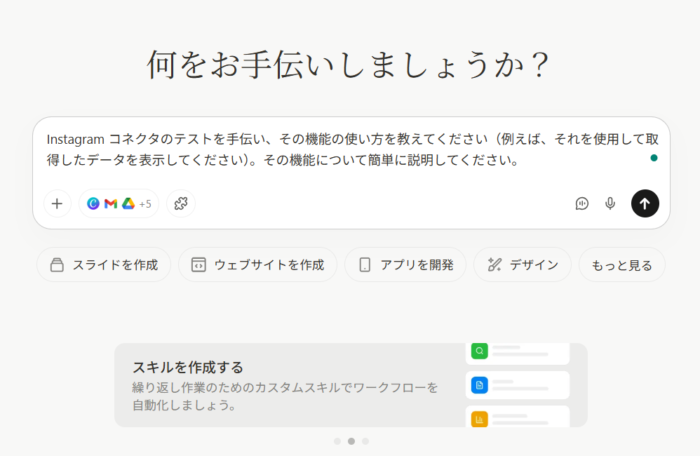The height and width of the screenshot is (456, 700).
Task: Go to the first carousel dot
Action: [x=337, y=441]
